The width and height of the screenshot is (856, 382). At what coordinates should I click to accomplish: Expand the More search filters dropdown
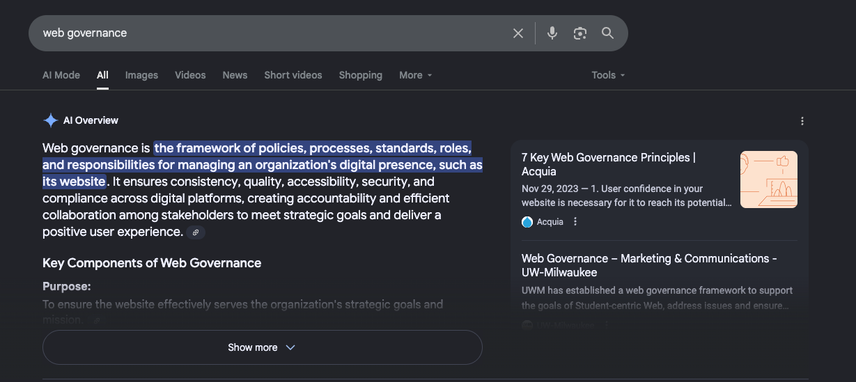[x=415, y=75]
